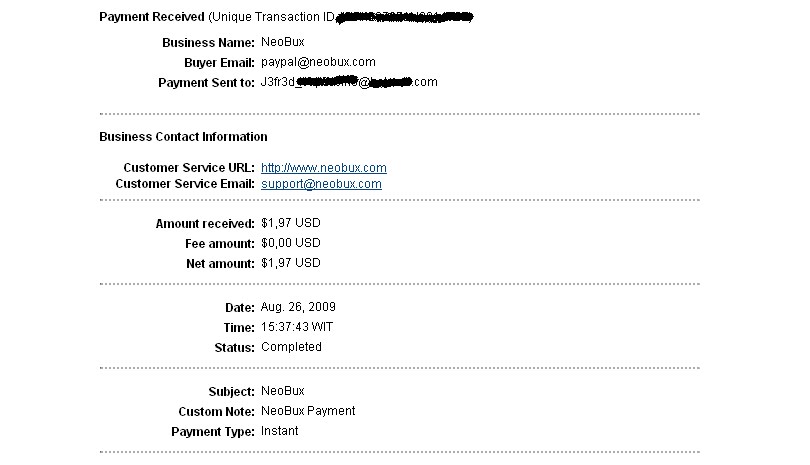The width and height of the screenshot is (810, 465).
Task: Click the Payment Sent to email address
Action: click(349, 82)
